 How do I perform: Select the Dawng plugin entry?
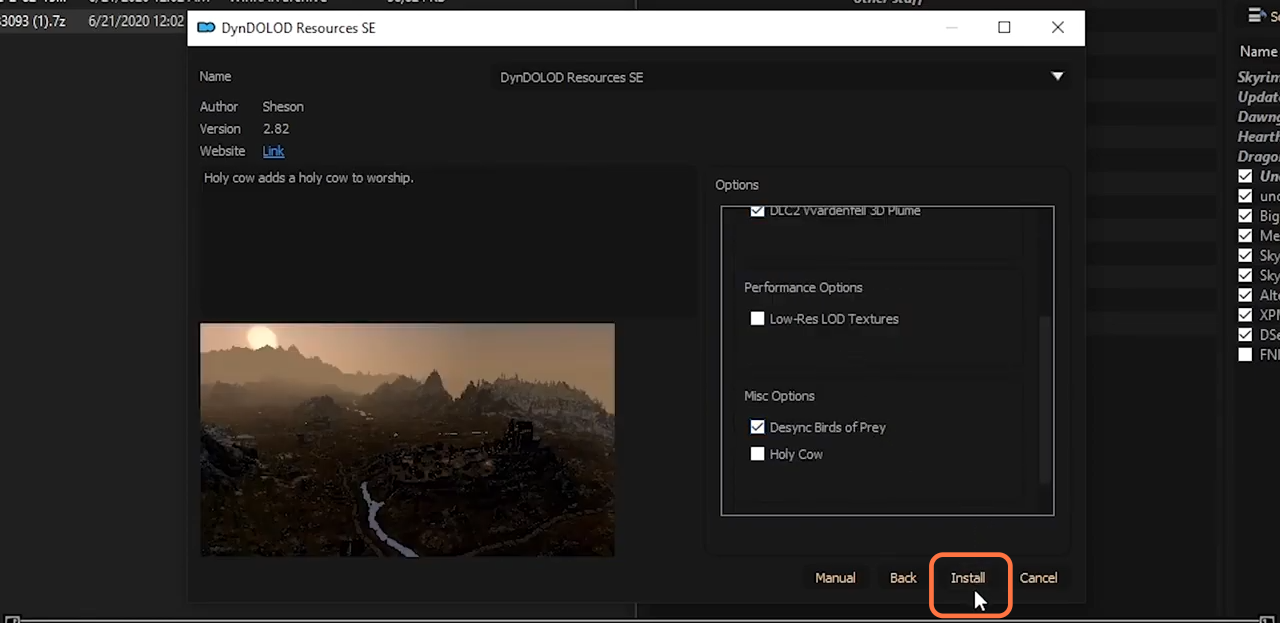[x=1258, y=117]
